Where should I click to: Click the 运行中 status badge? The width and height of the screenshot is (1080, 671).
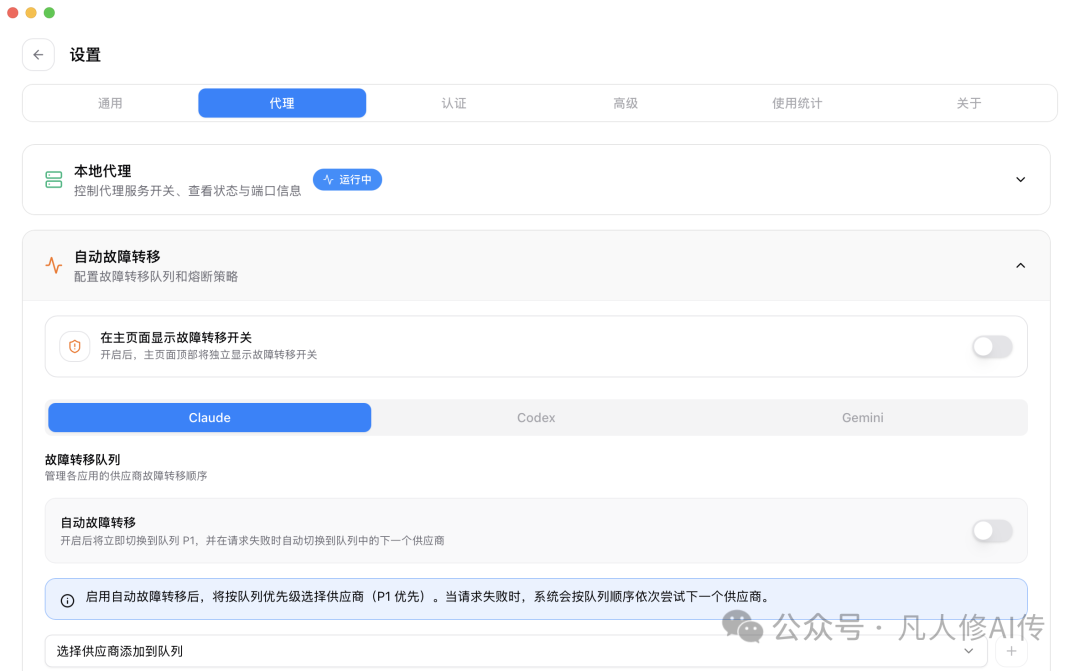347,180
